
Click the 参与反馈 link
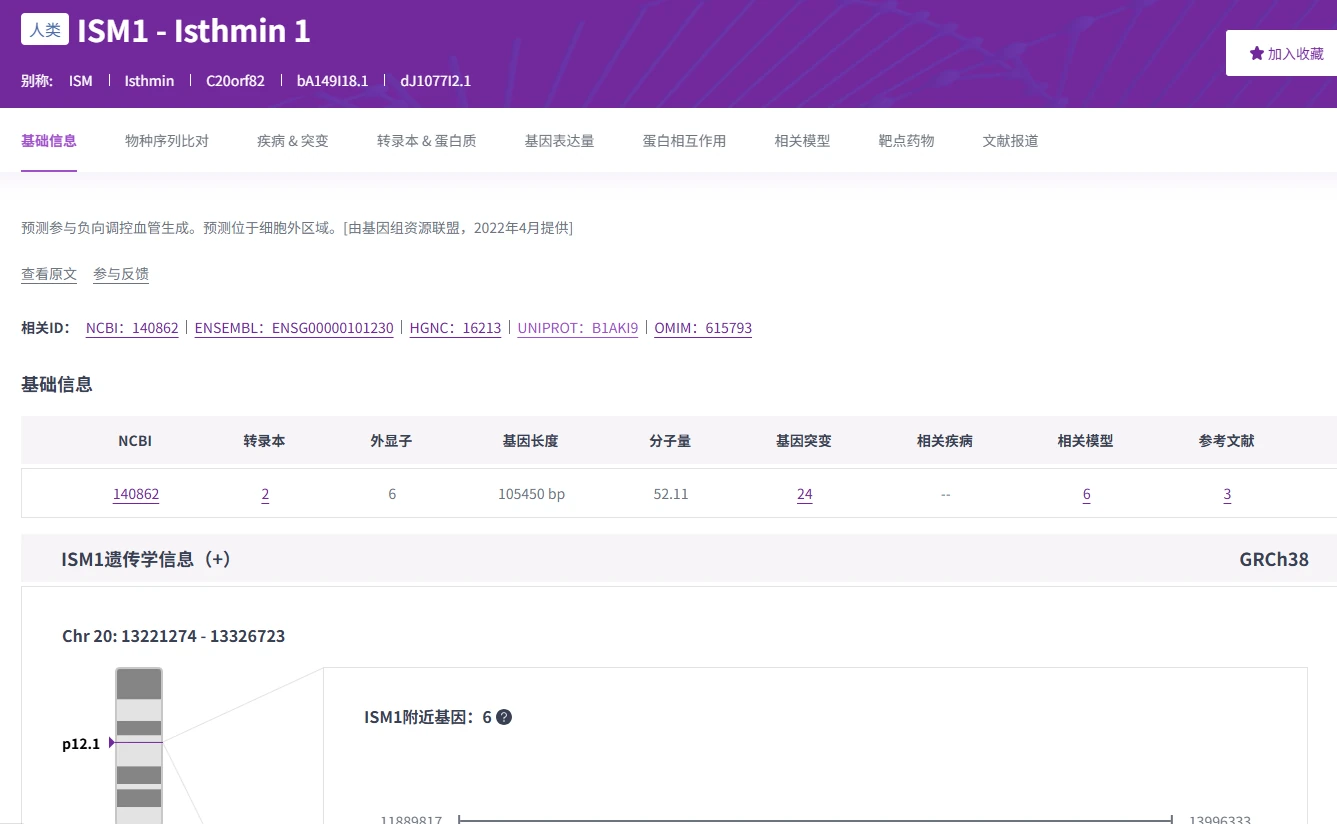pos(120,273)
